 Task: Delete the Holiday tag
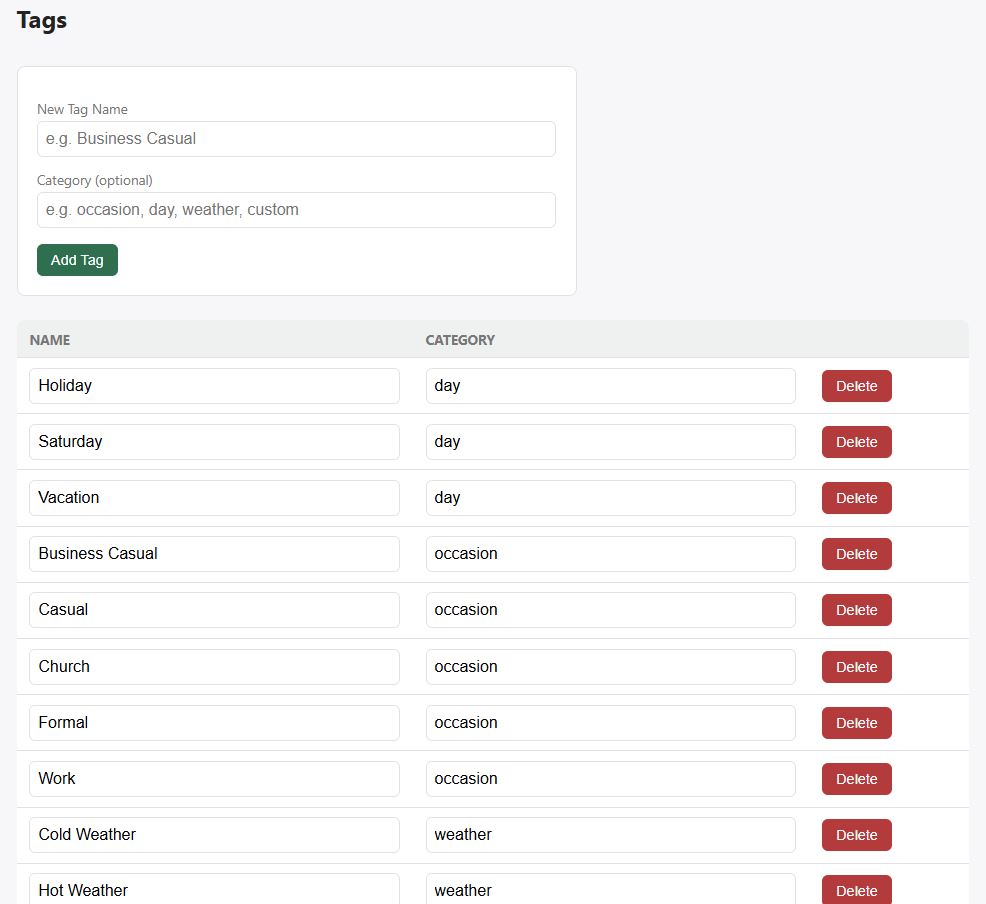tap(856, 386)
